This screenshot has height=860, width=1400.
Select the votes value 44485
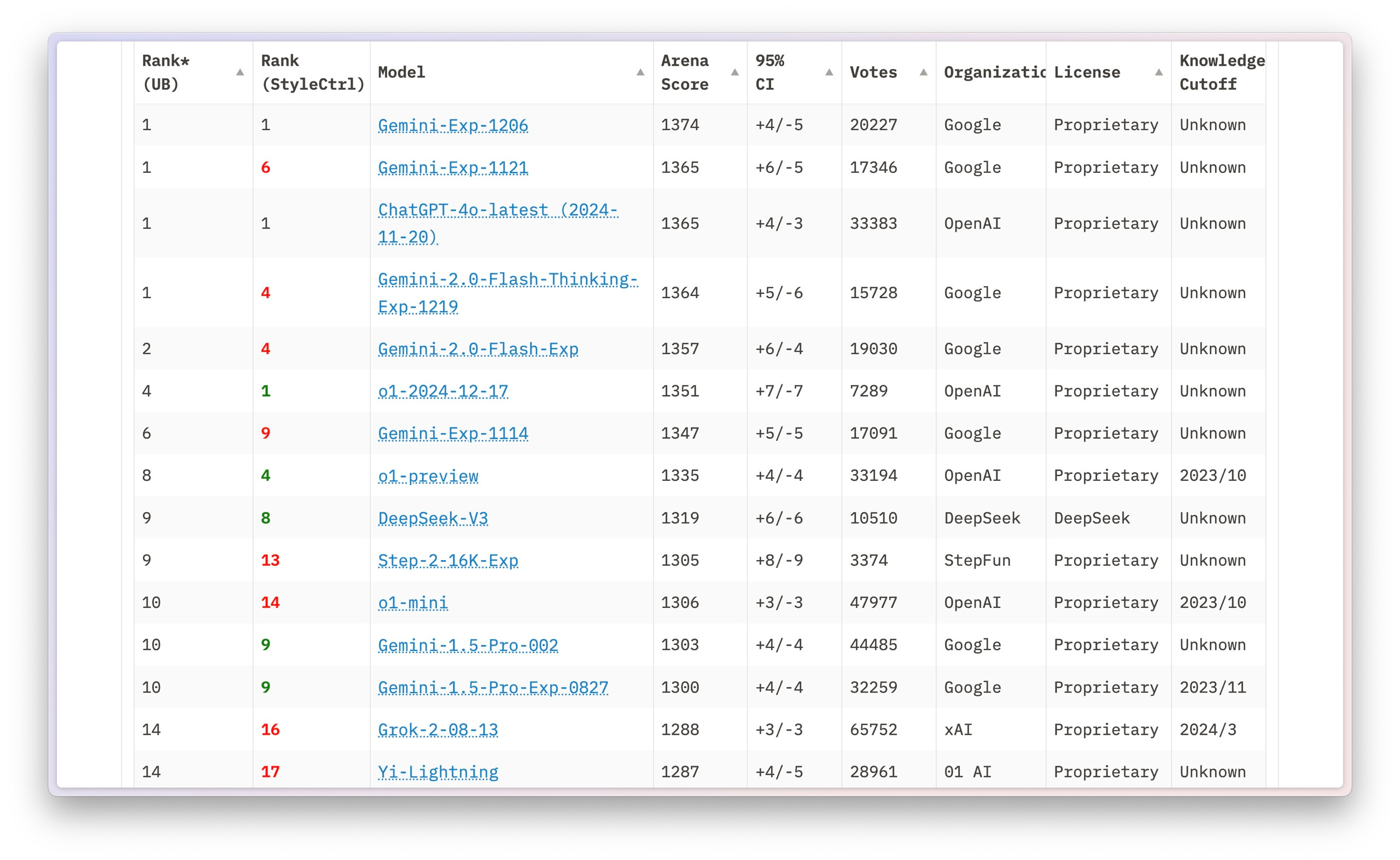pyautogui.click(x=873, y=645)
